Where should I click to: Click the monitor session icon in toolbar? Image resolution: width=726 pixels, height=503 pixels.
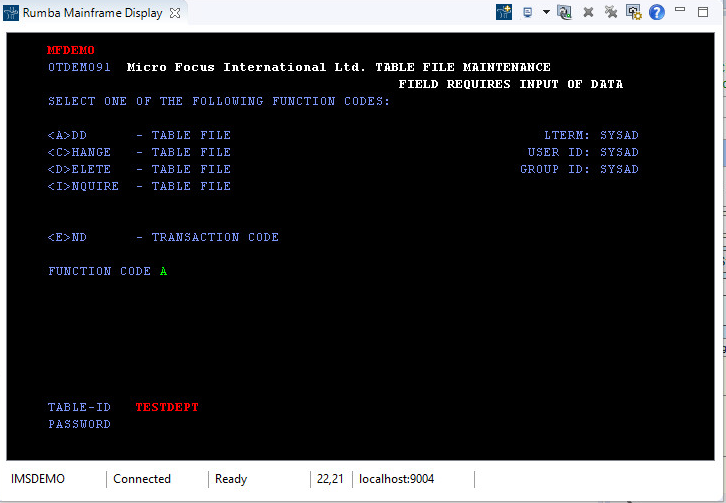tap(528, 12)
